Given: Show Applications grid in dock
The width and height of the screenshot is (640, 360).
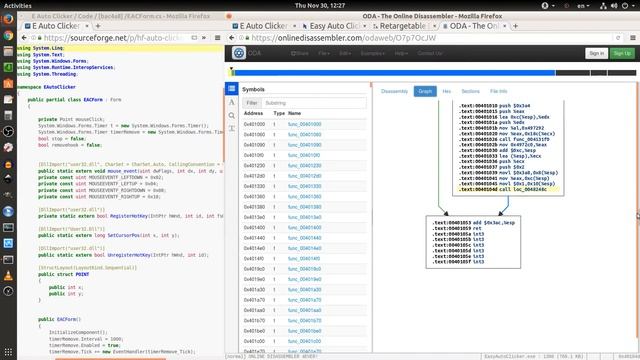Looking at the screenshot, I should click(x=8, y=351).
